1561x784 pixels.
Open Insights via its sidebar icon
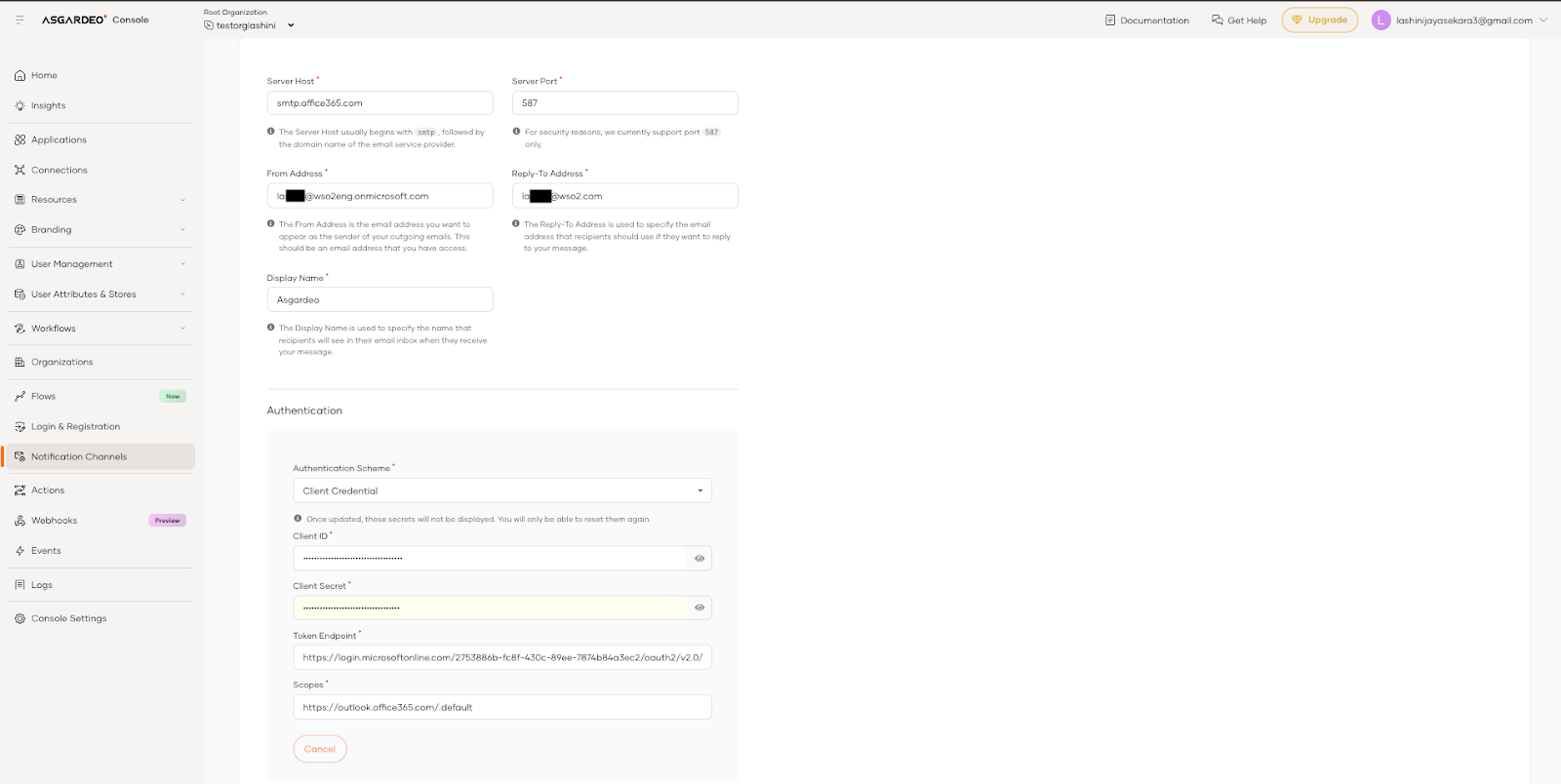click(20, 105)
